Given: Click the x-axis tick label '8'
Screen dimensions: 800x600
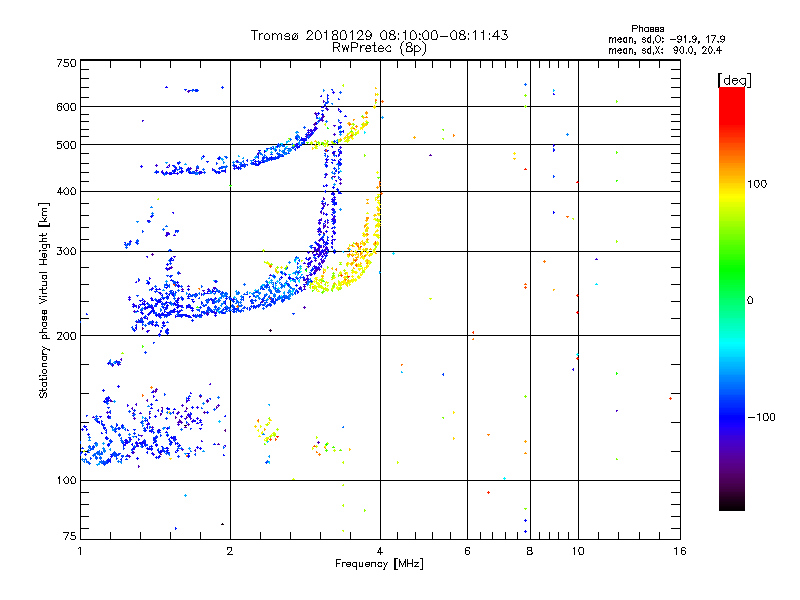Looking at the screenshot, I should point(530,551).
